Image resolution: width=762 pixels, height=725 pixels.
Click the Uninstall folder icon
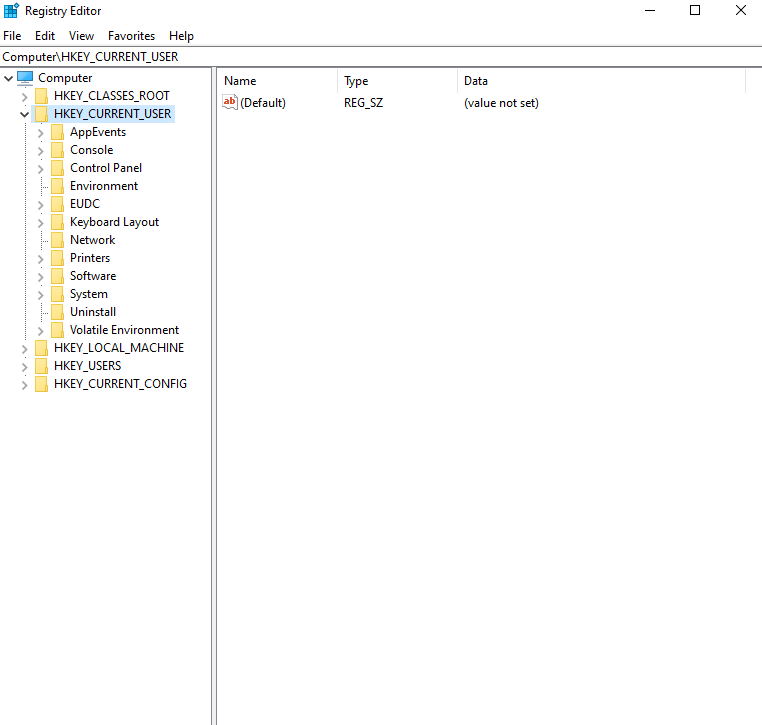(x=57, y=311)
